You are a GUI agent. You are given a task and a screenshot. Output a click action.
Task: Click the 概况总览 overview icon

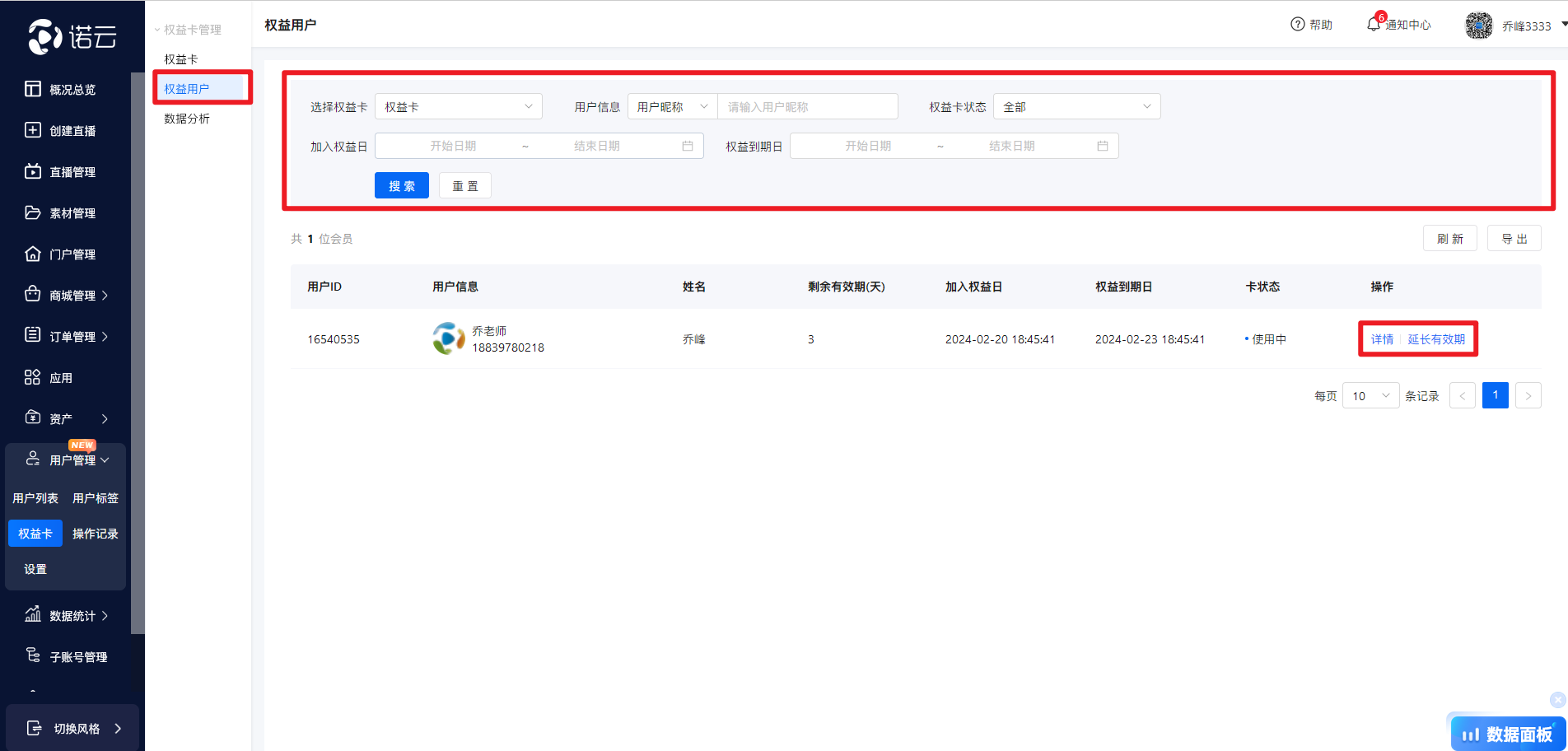tap(33, 89)
